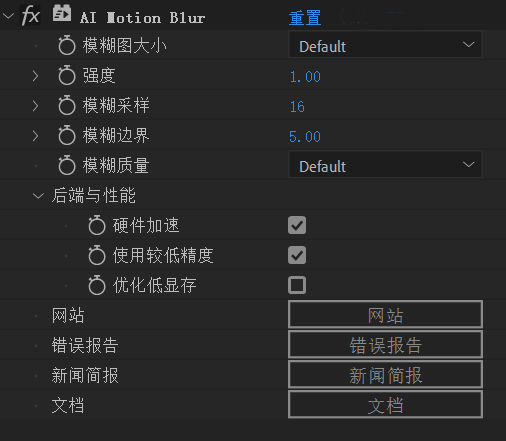Open the 模糊质量 Default dropdown
Screen dimensions: 506x441
(x=385, y=165)
